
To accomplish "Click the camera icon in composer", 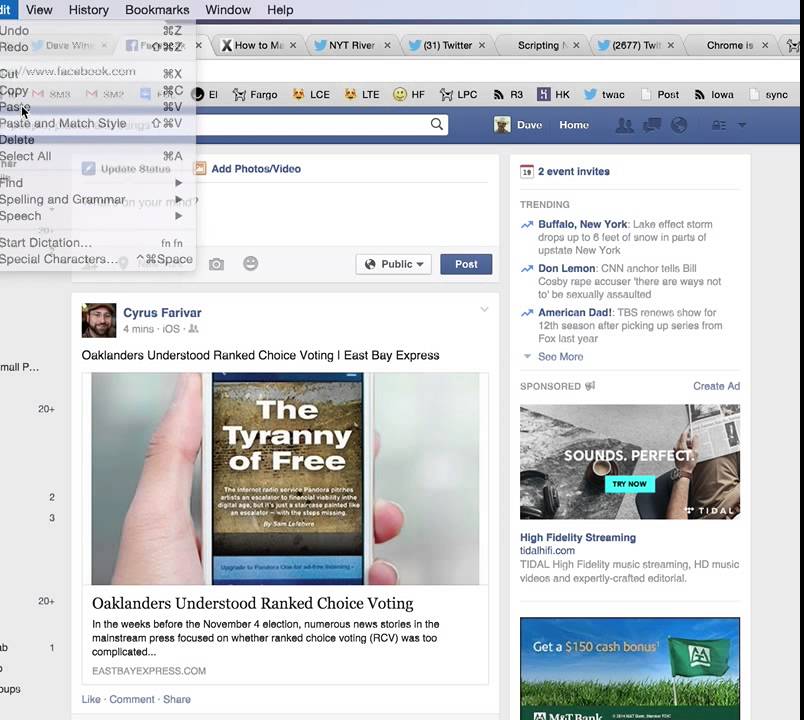I will click(216, 264).
